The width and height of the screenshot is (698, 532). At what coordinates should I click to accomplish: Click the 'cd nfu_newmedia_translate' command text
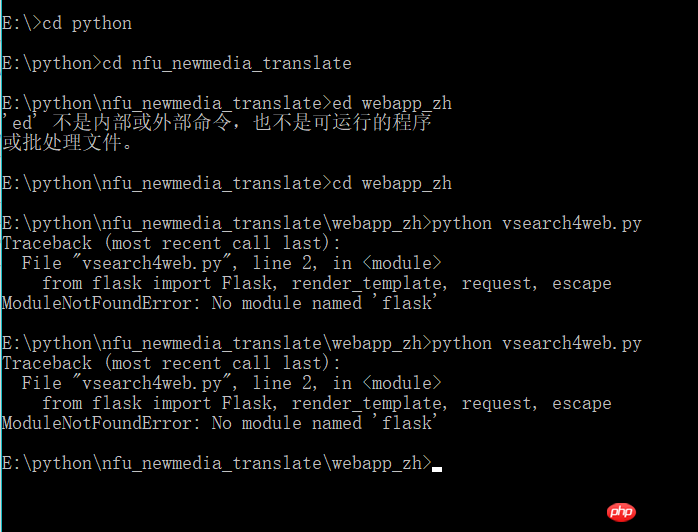pyautogui.click(x=227, y=64)
